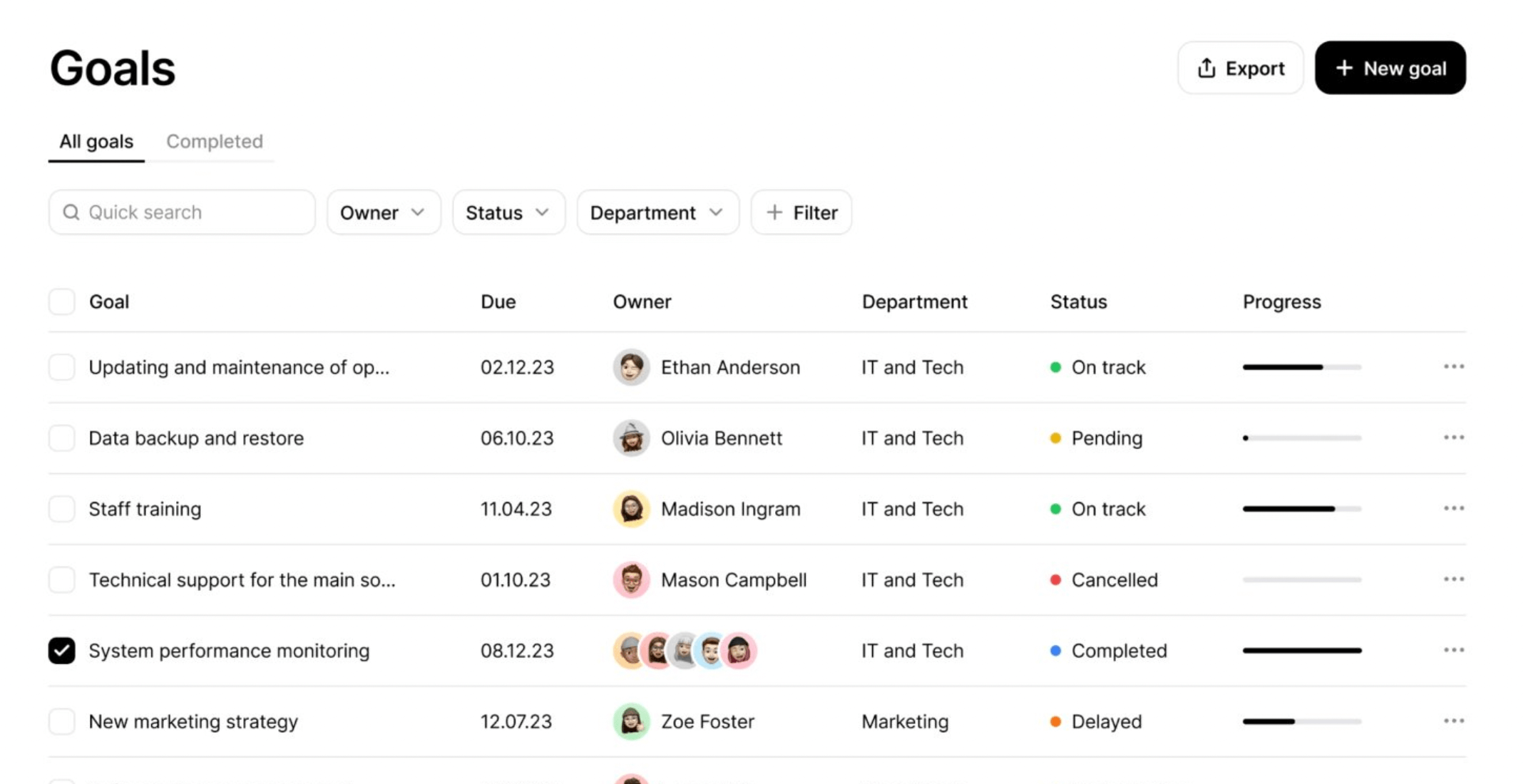Click plus icon on New goal button

pyautogui.click(x=1343, y=68)
